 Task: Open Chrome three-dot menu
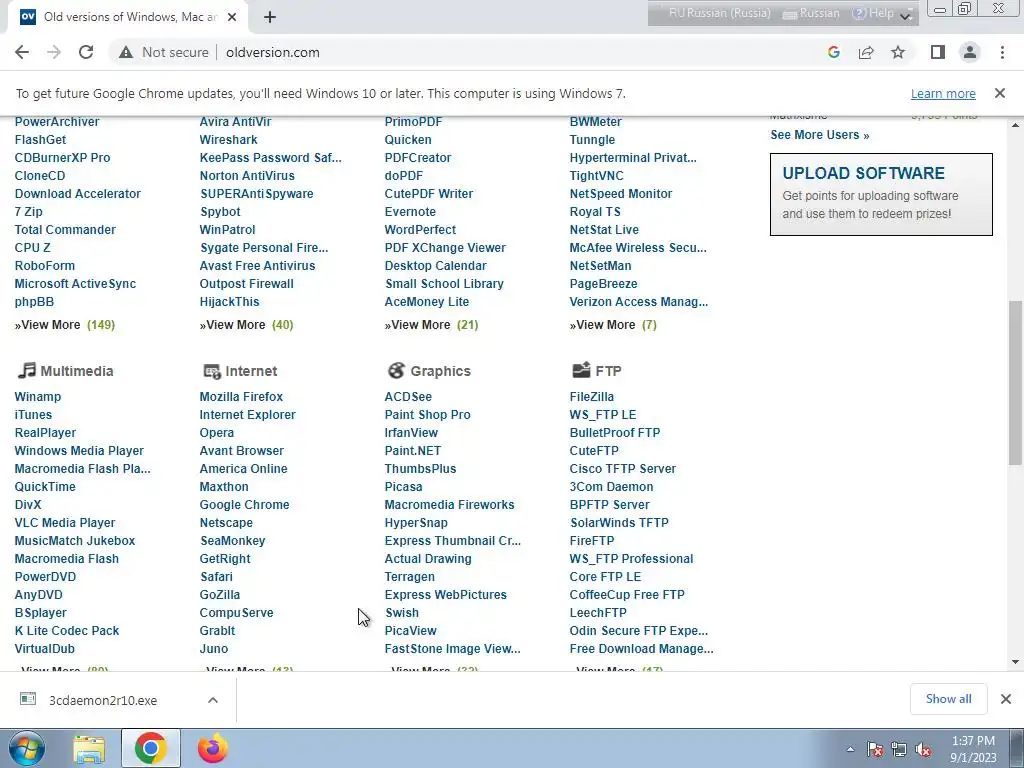click(1002, 52)
